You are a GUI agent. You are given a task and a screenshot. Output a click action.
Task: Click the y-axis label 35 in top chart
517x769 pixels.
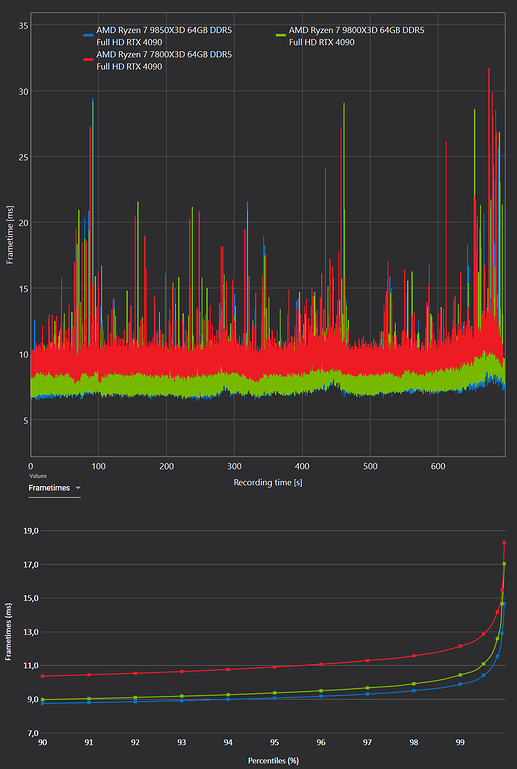click(x=23, y=26)
